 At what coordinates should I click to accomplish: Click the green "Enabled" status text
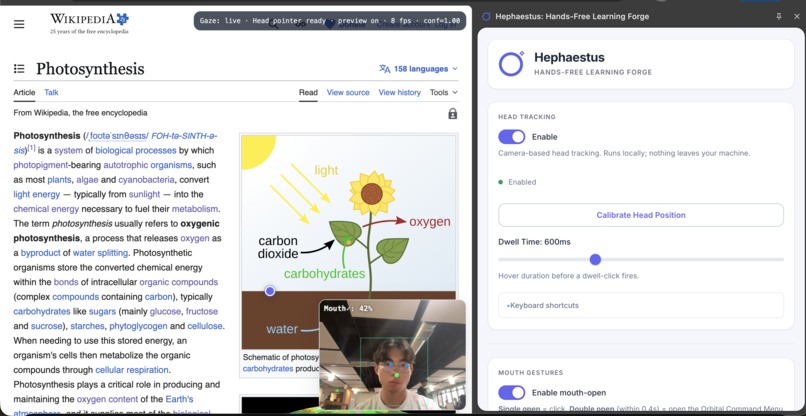coord(522,182)
